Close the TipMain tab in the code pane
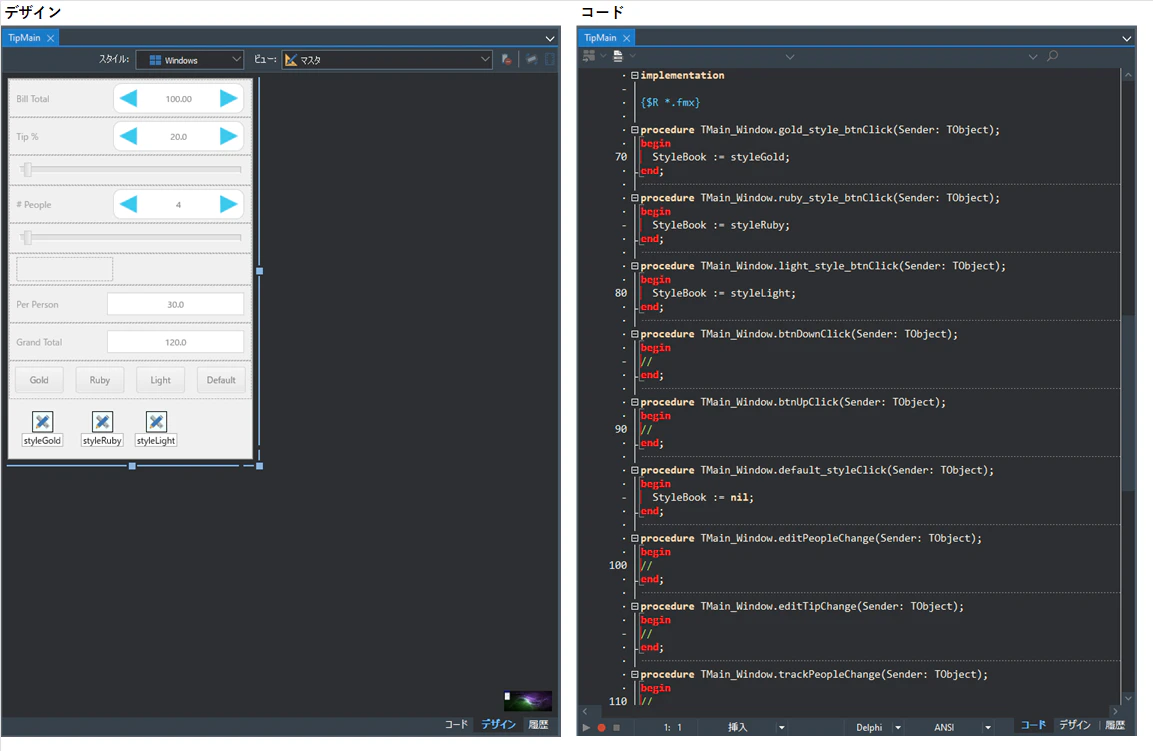 627,38
